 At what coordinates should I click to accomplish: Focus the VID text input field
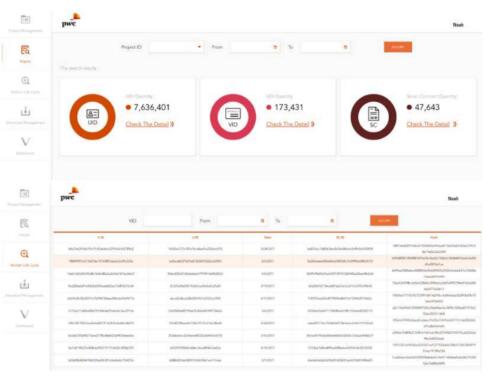click(168, 221)
